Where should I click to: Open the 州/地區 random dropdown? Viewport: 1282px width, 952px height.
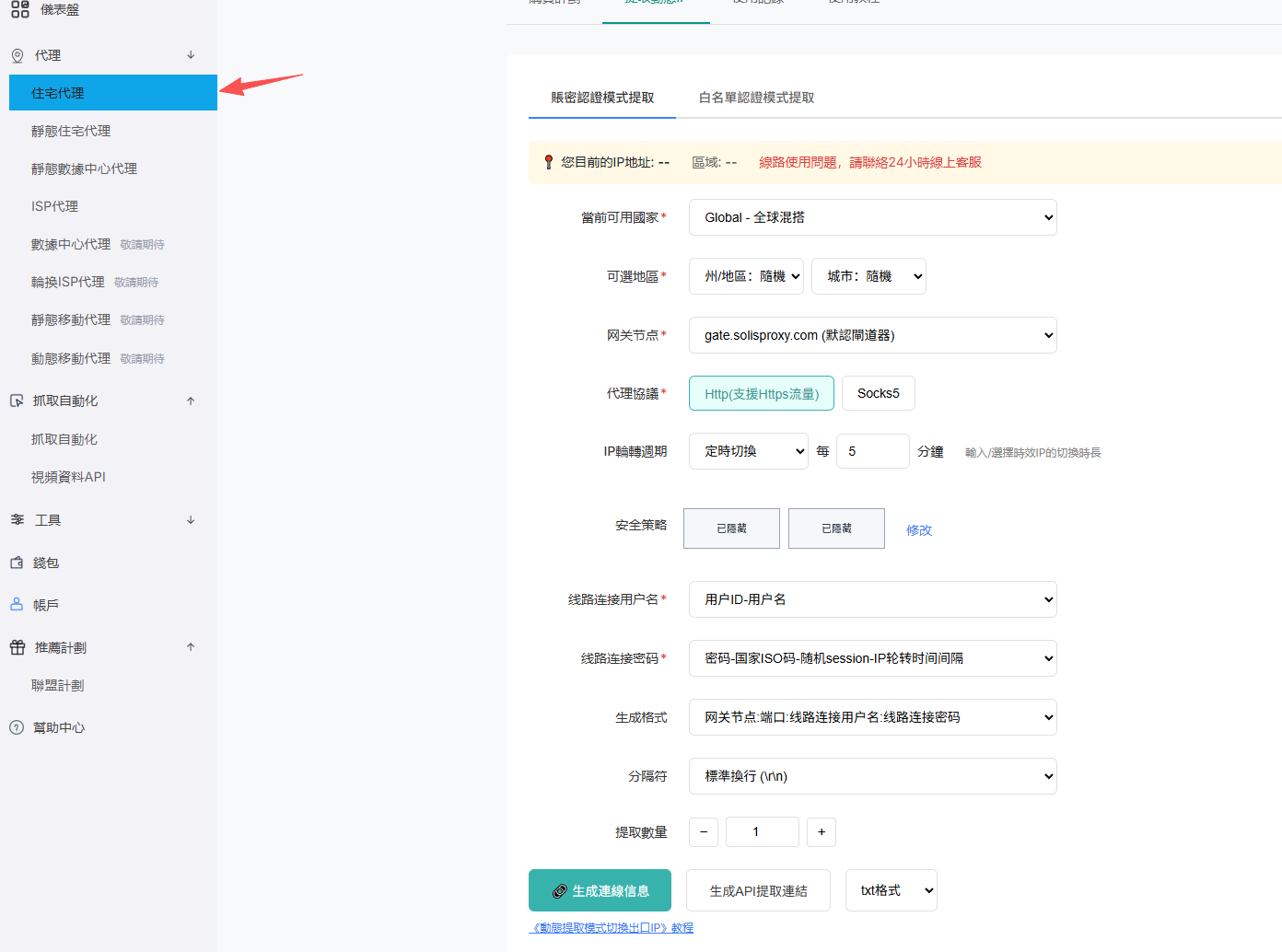tap(746, 276)
